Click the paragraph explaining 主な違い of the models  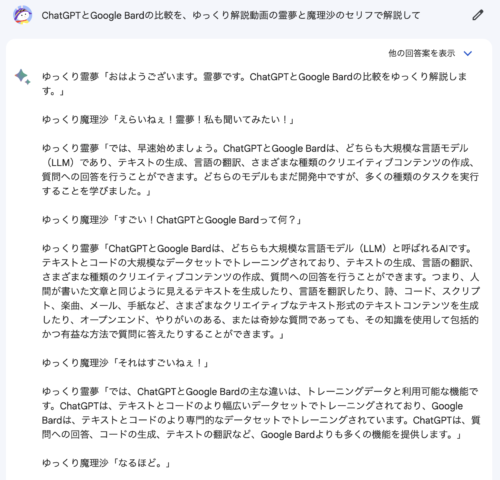point(261,413)
